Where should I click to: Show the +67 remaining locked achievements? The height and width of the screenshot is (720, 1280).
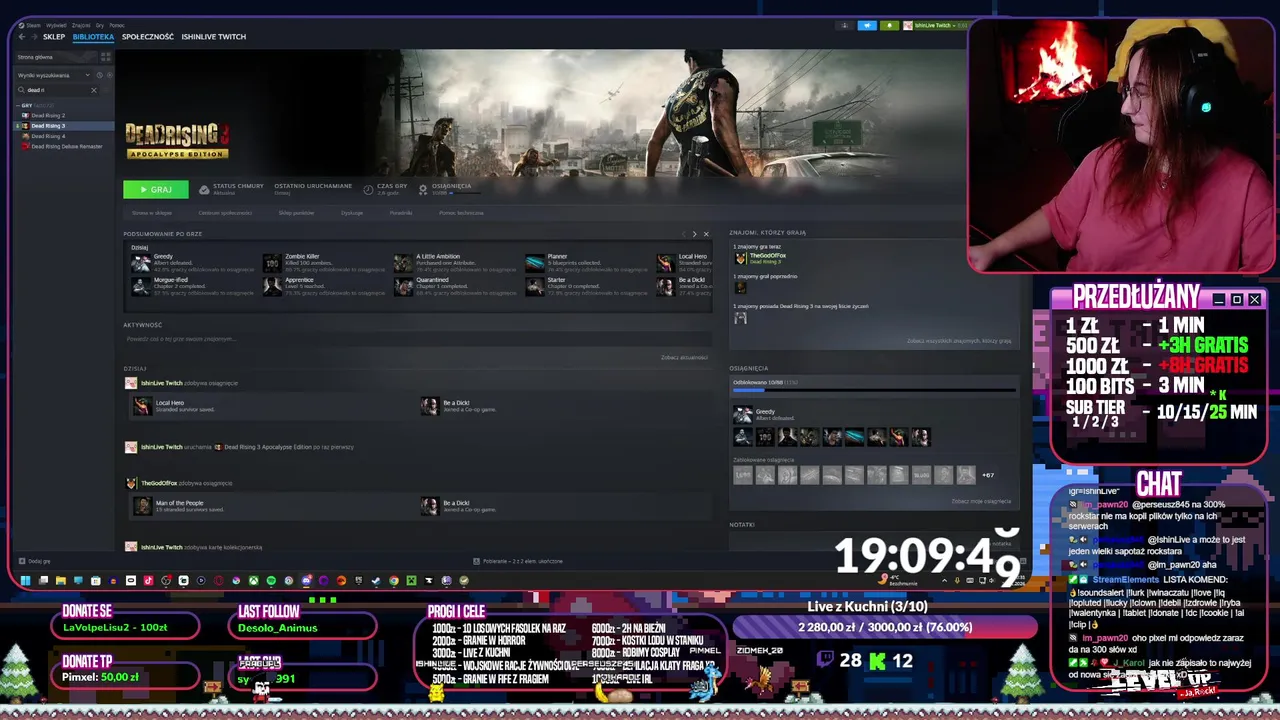[988, 475]
